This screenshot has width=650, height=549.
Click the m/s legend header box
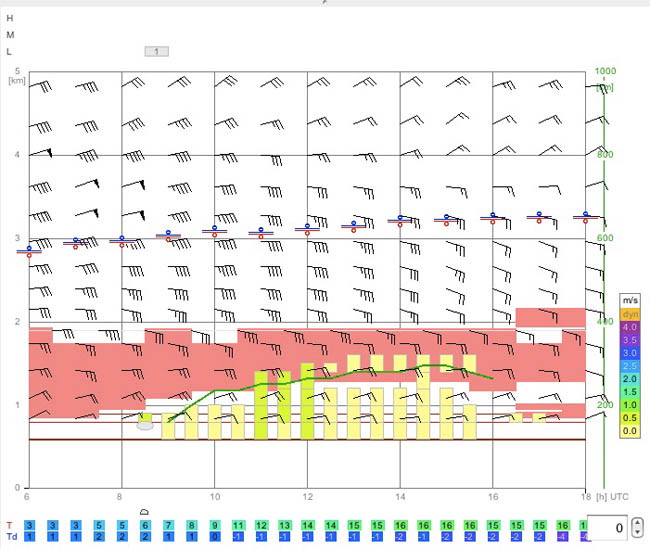point(630,300)
